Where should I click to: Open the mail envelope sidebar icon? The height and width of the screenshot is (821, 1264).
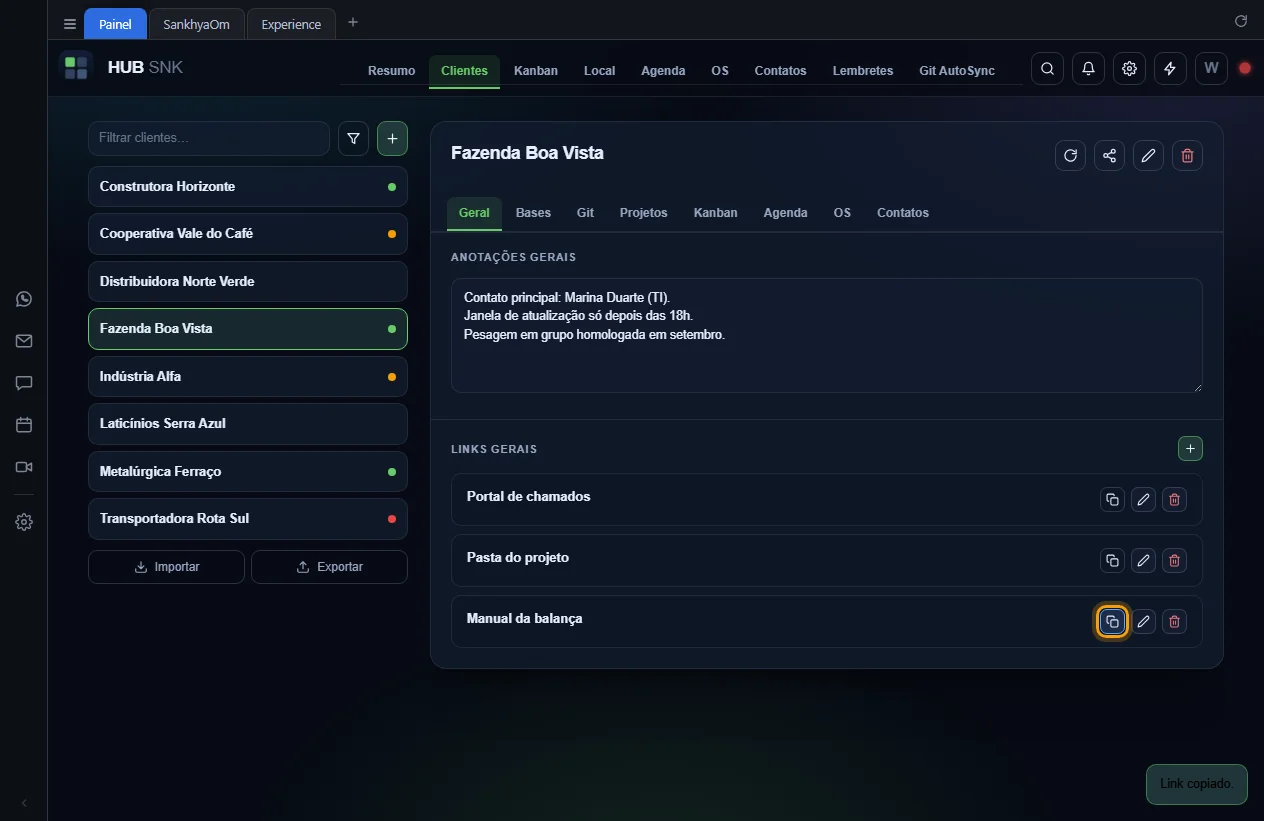(24, 341)
